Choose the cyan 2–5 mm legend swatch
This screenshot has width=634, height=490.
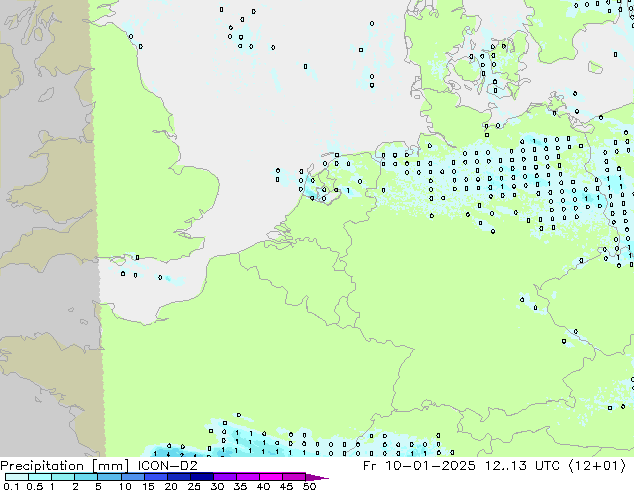coord(86,477)
